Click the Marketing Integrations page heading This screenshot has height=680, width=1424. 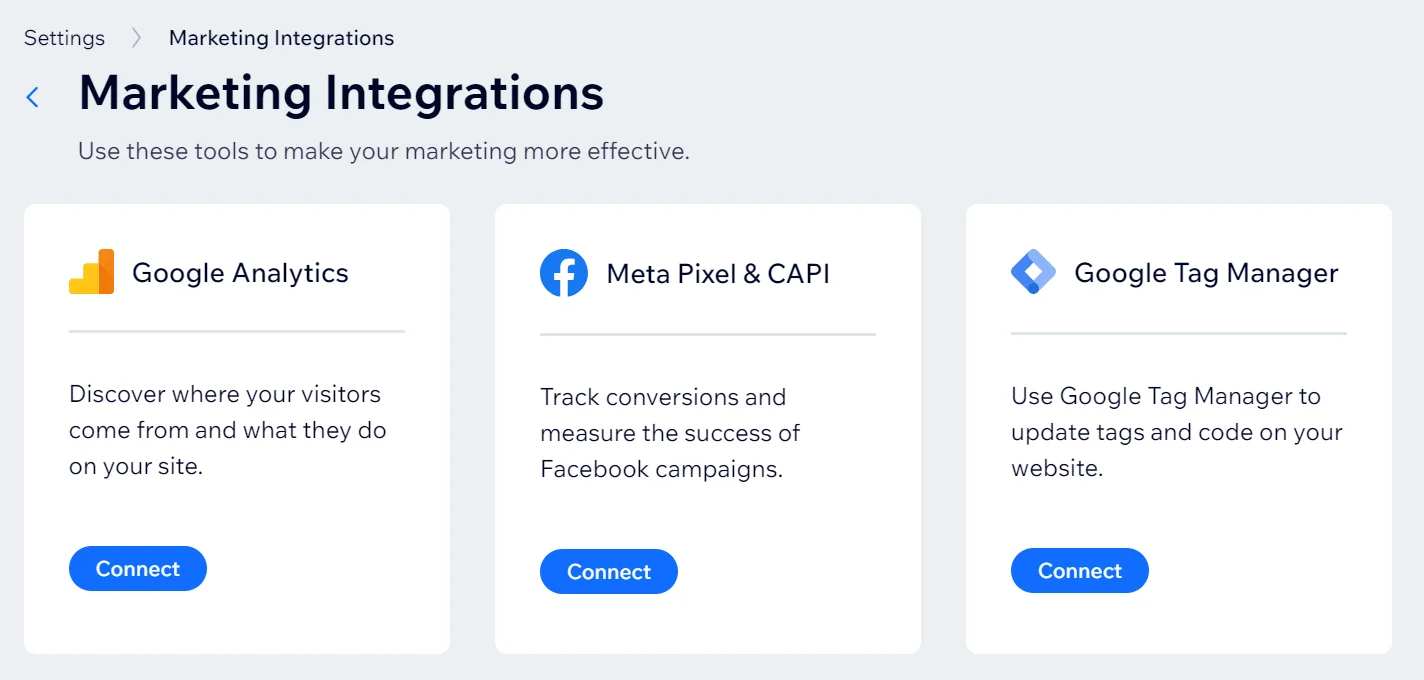(341, 93)
